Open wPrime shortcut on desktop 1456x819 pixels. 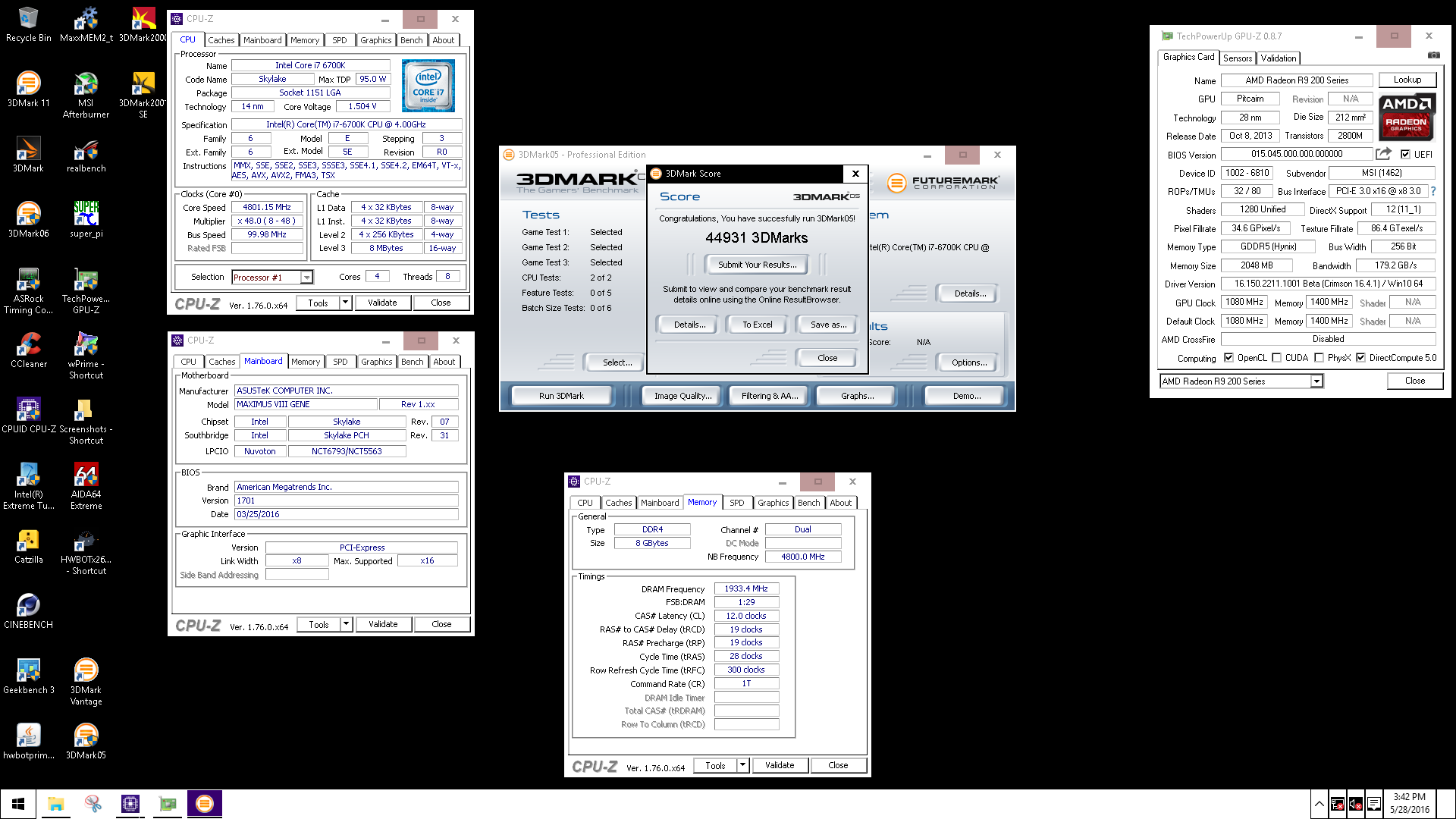pyautogui.click(x=86, y=356)
